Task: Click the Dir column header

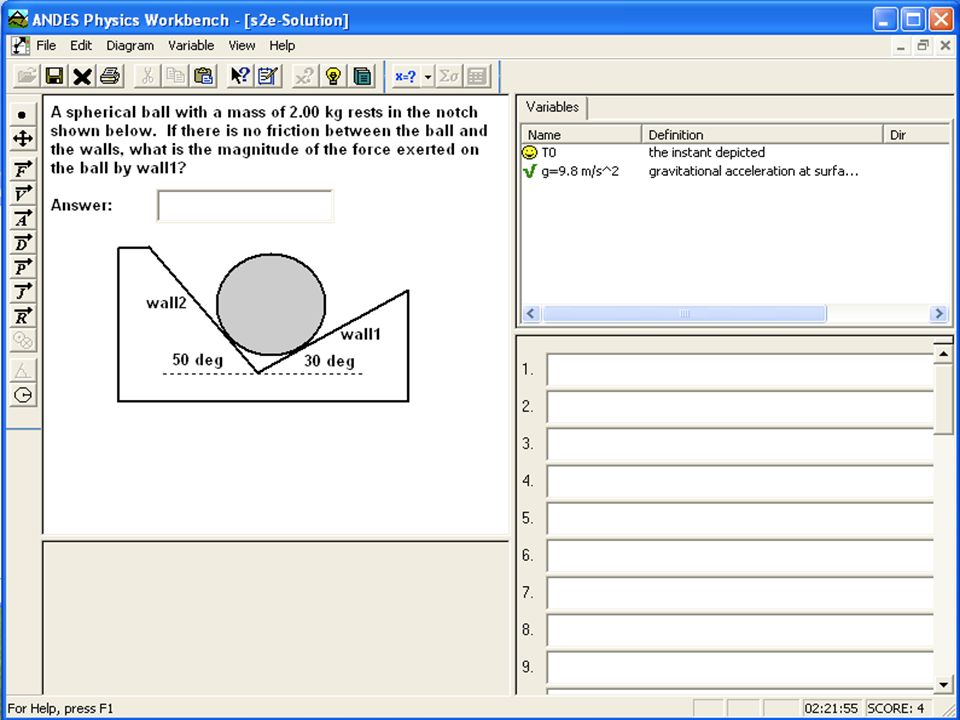Action: (x=917, y=135)
